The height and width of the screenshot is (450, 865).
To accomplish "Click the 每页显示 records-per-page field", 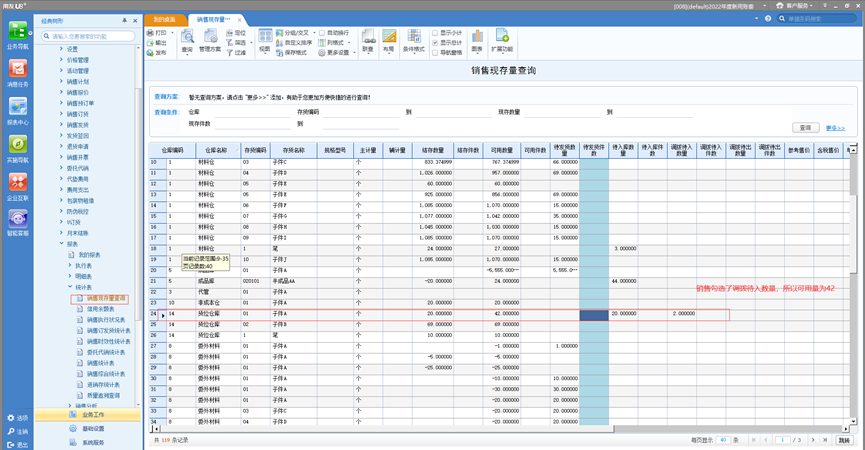I will (723, 440).
